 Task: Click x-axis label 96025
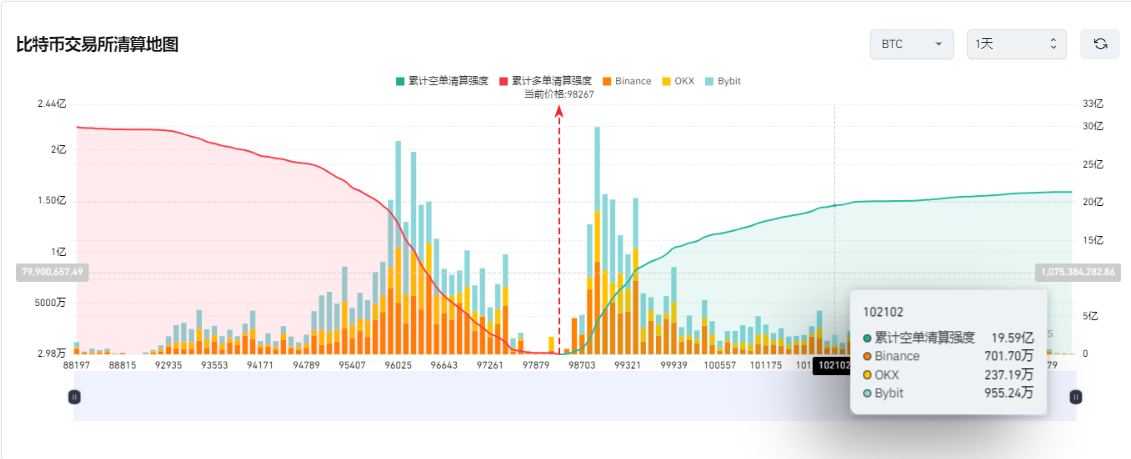pyautogui.click(x=398, y=366)
